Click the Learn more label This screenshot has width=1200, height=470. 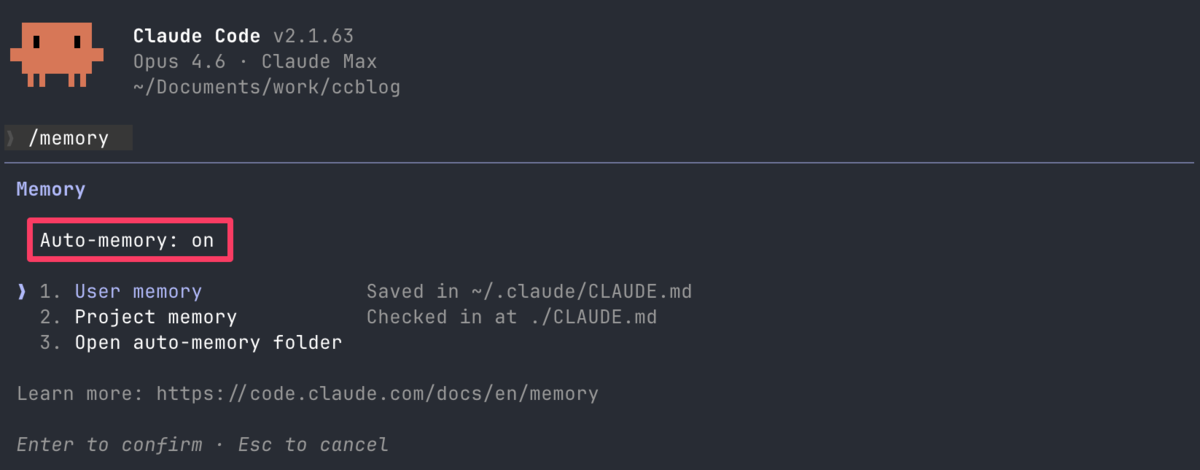(80, 393)
